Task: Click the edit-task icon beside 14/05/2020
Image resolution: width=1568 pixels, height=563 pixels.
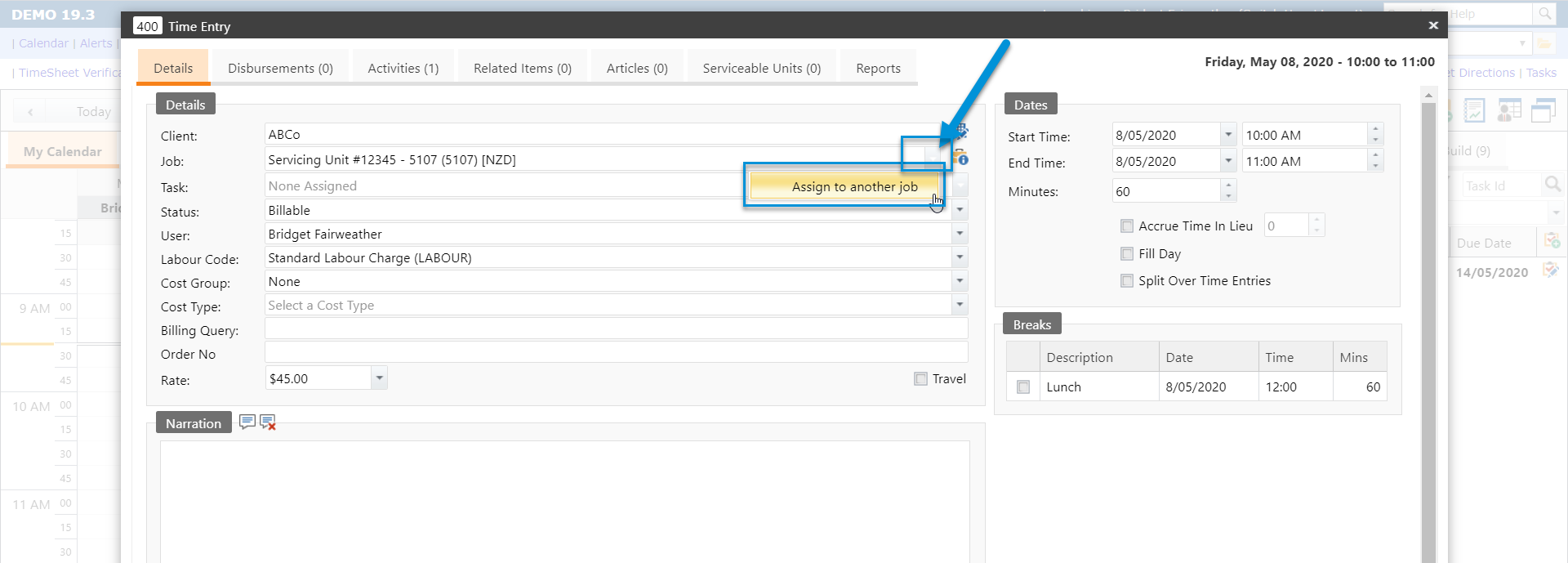Action: click(1550, 270)
